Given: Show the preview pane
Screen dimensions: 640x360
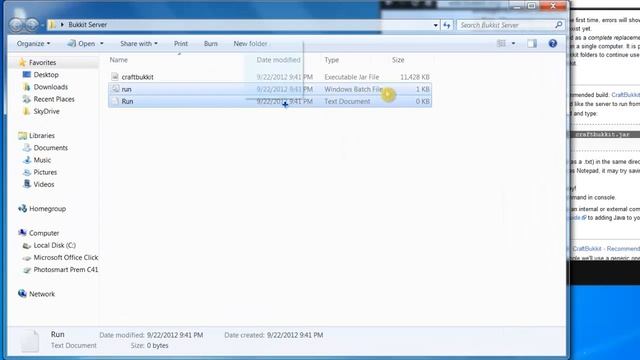Looking at the screenshot, I should (x=532, y=43).
